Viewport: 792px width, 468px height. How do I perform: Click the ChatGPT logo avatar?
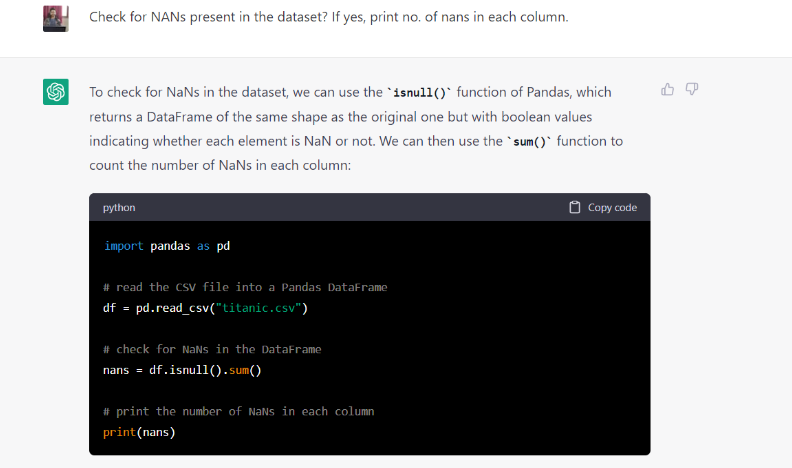(x=56, y=92)
